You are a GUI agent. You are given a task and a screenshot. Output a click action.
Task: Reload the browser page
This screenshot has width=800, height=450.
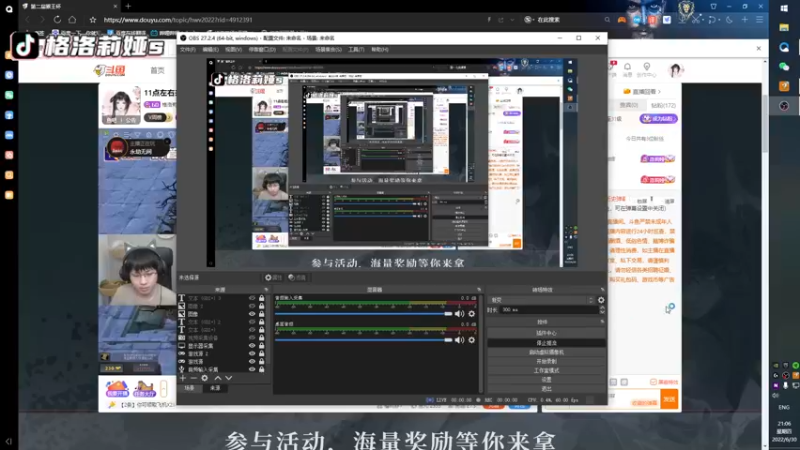pos(57,19)
